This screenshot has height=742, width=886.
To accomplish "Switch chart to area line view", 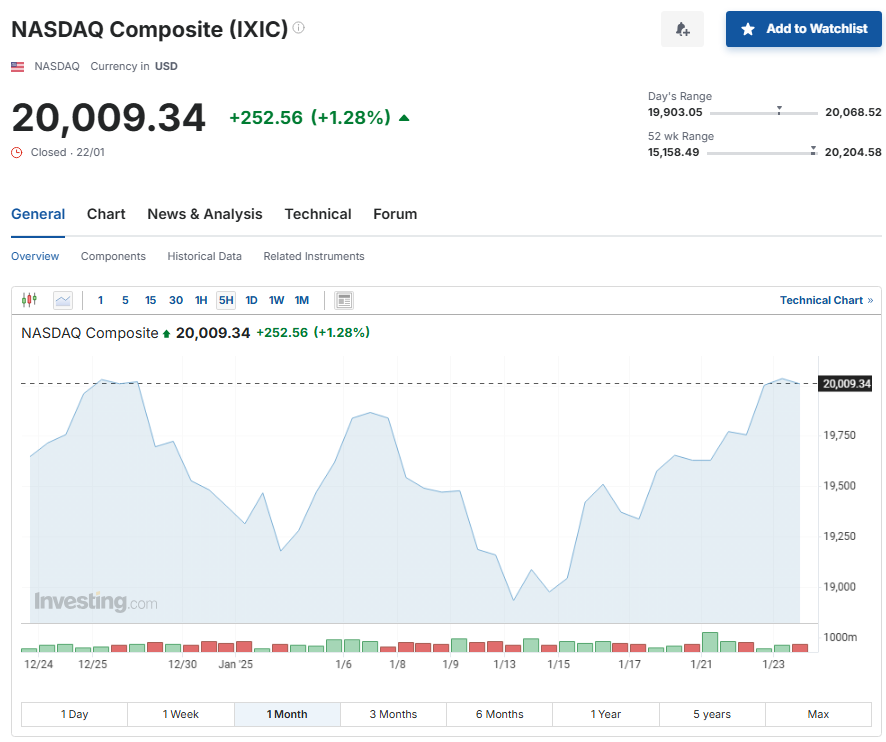I will pos(63,300).
